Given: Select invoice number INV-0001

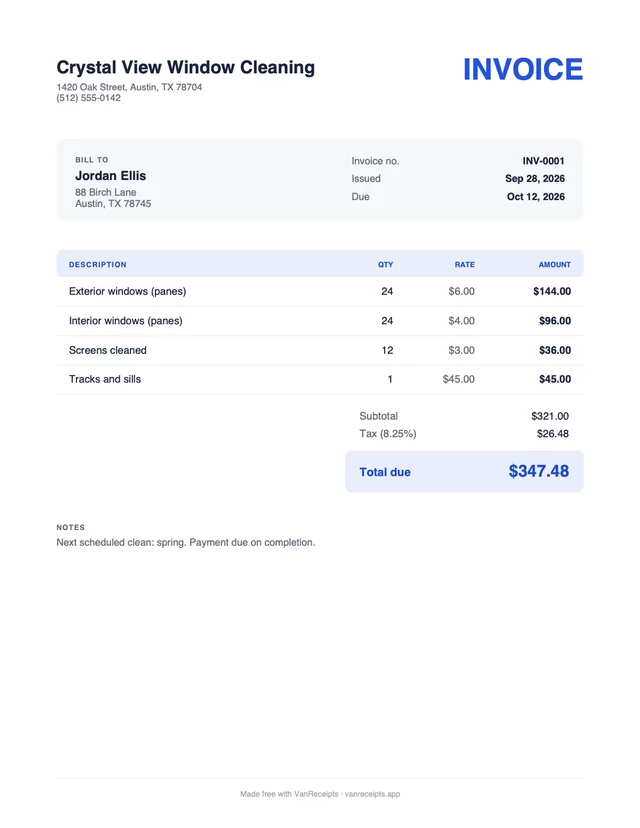Looking at the screenshot, I should tap(543, 161).
